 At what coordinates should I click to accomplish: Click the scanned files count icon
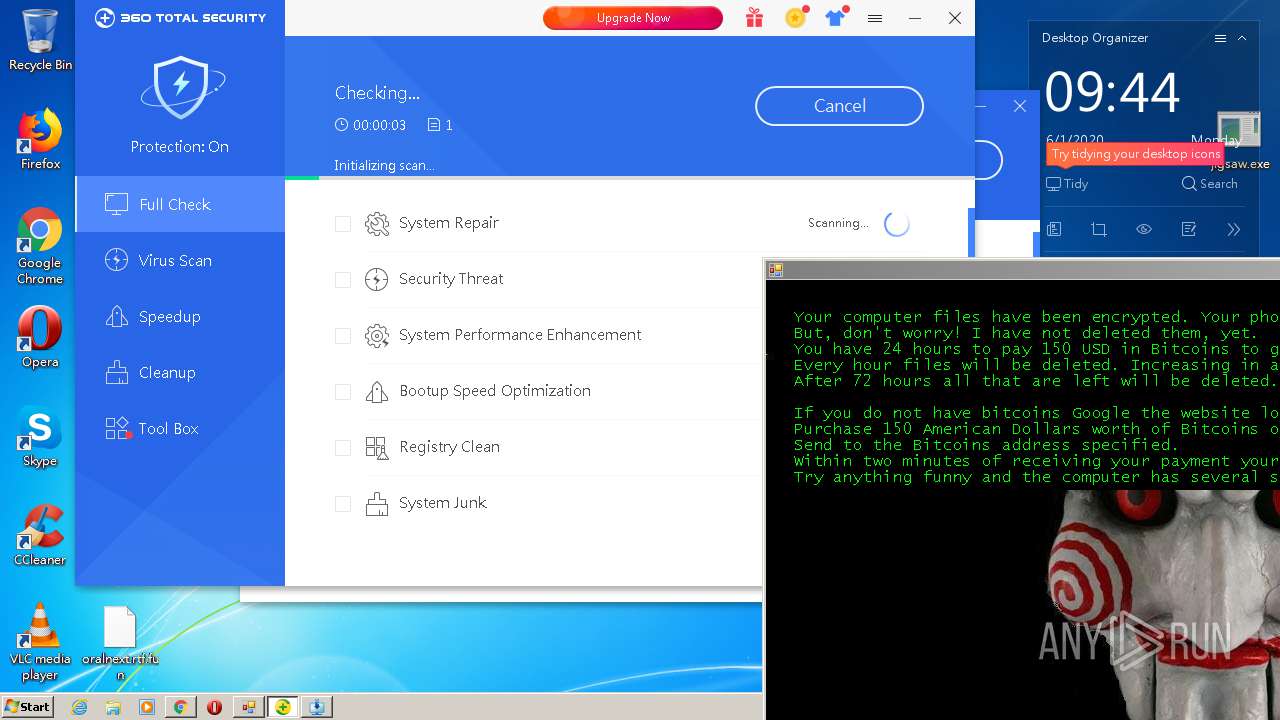[434, 125]
